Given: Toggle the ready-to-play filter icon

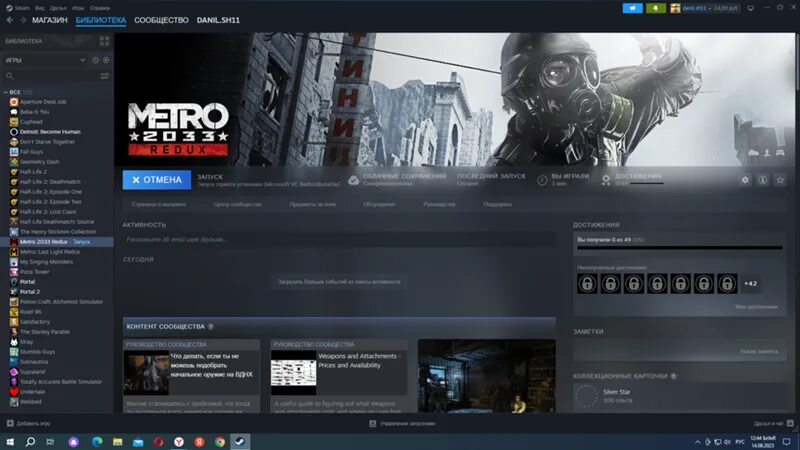Looking at the screenshot, I should pyautogui.click(x=106, y=60).
